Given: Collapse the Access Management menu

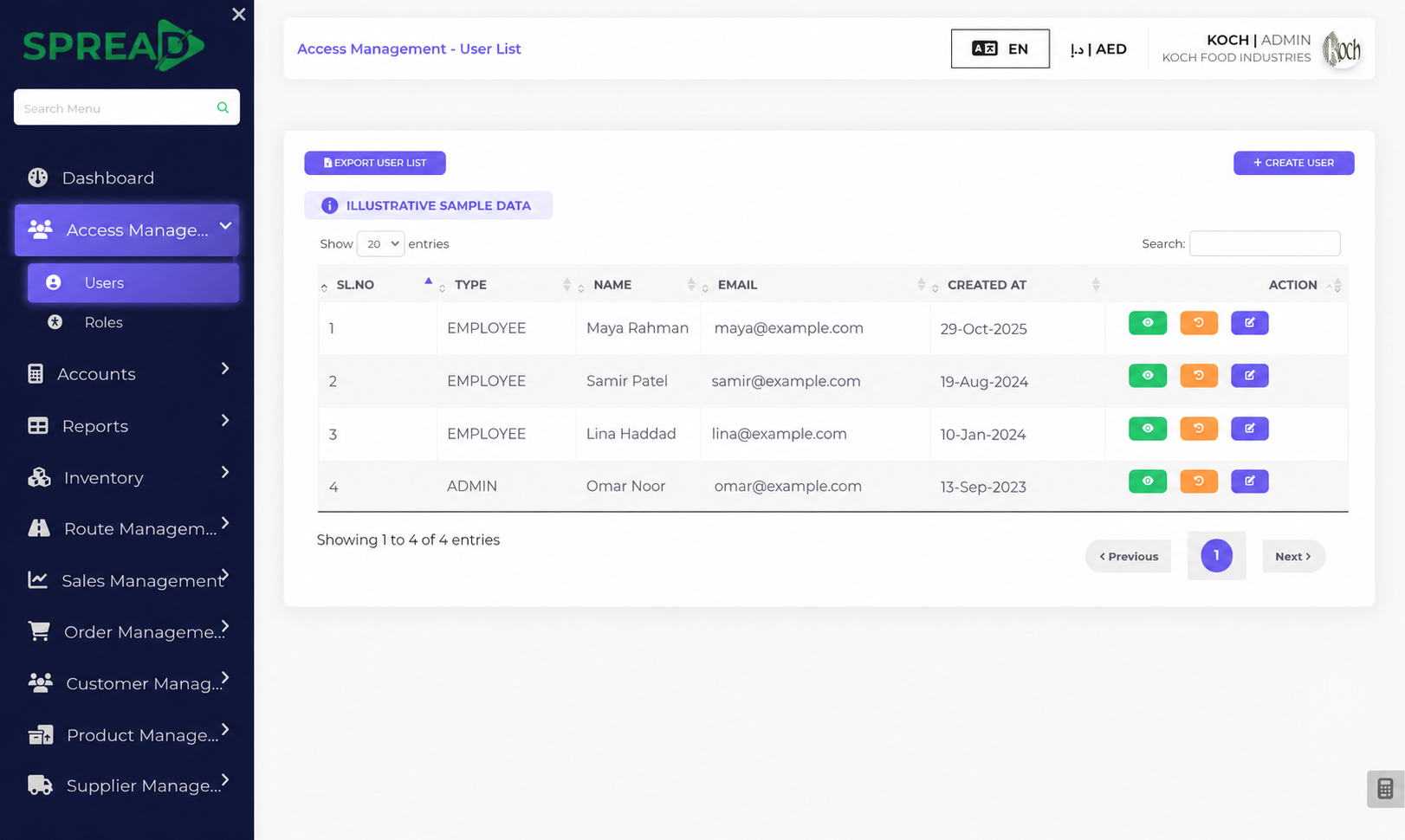Looking at the screenshot, I should coord(126,229).
